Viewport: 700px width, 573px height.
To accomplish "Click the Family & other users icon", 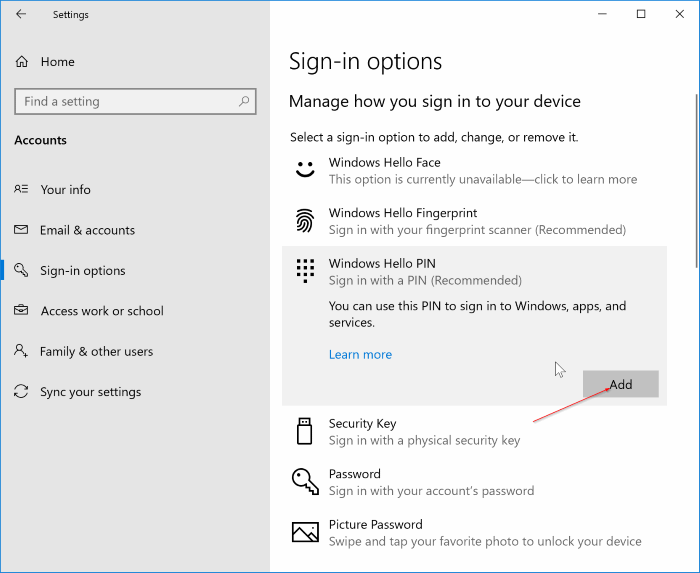I will click(21, 351).
